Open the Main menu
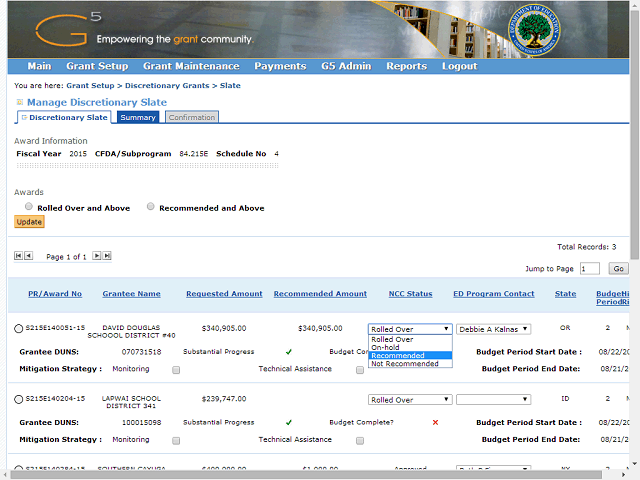 pyautogui.click(x=40, y=66)
